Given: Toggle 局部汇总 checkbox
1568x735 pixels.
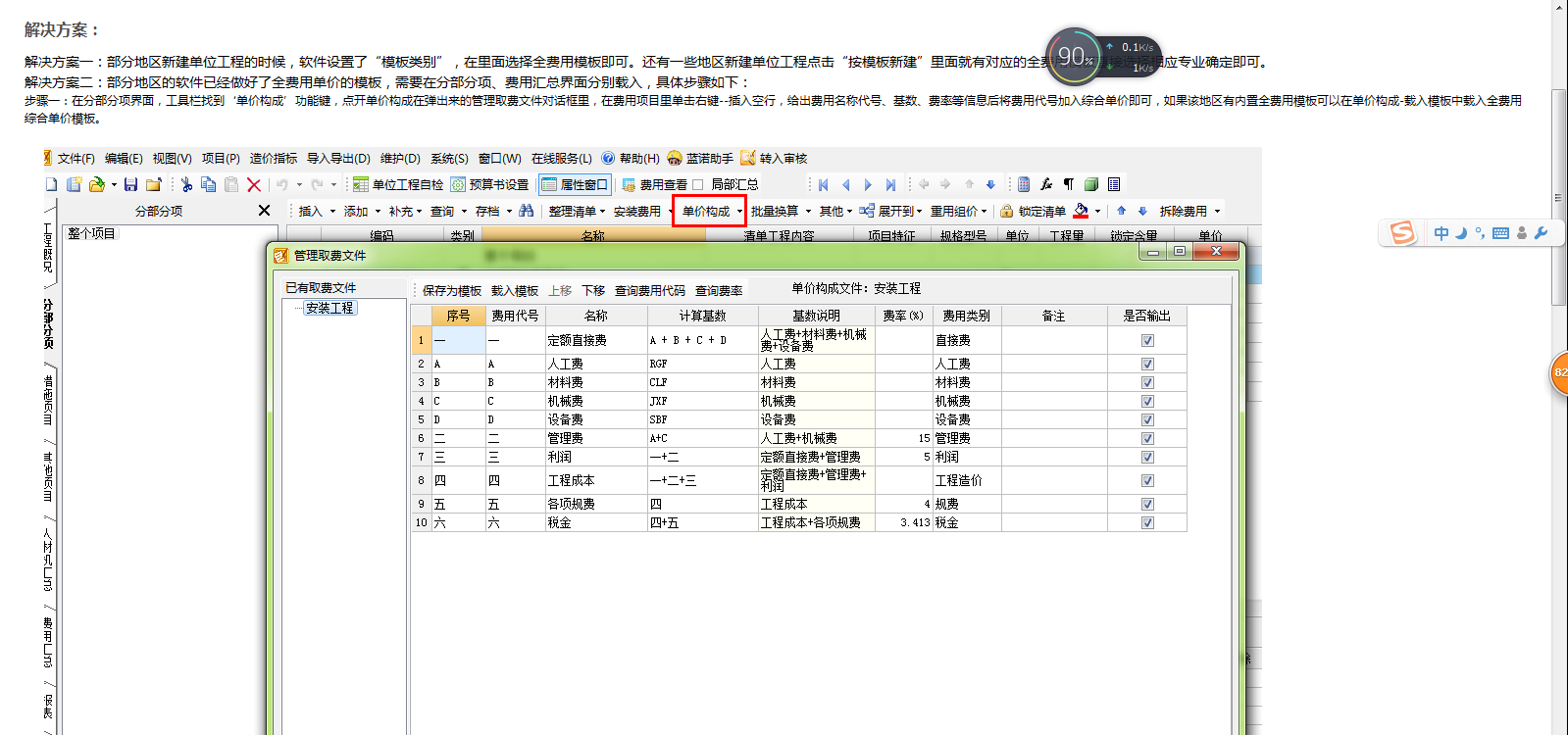Looking at the screenshot, I should (x=698, y=184).
